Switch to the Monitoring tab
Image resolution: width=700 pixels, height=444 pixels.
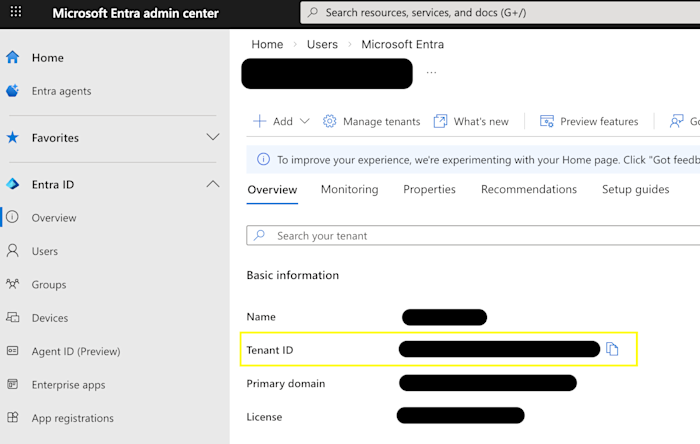[349, 189]
